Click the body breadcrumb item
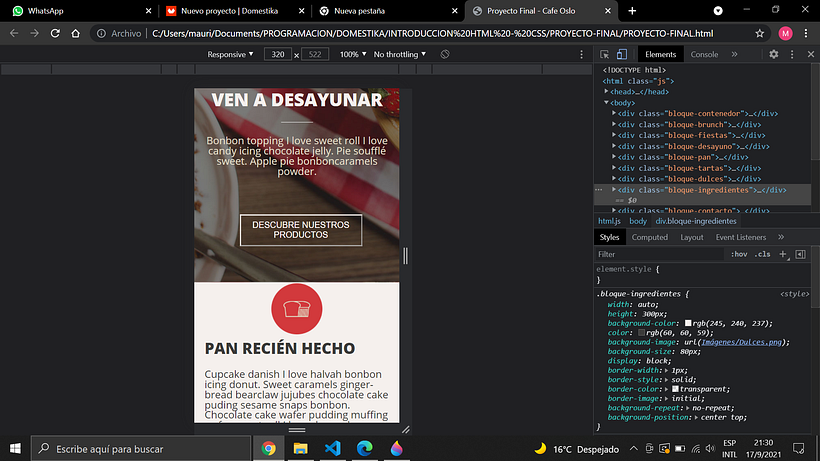Image resolution: width=820 pixels, height=461 pixels. coord(637,221)
